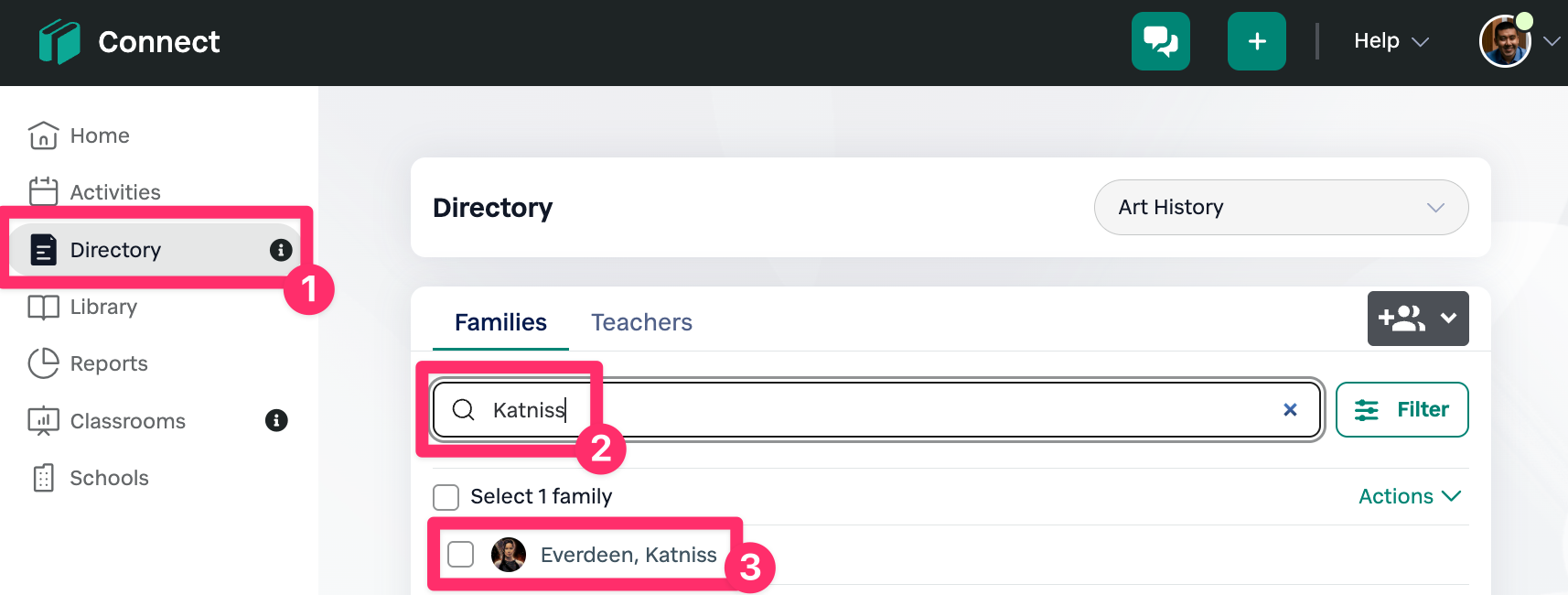
Task: Check the Select 1 family checkbox
Action: 446,497
